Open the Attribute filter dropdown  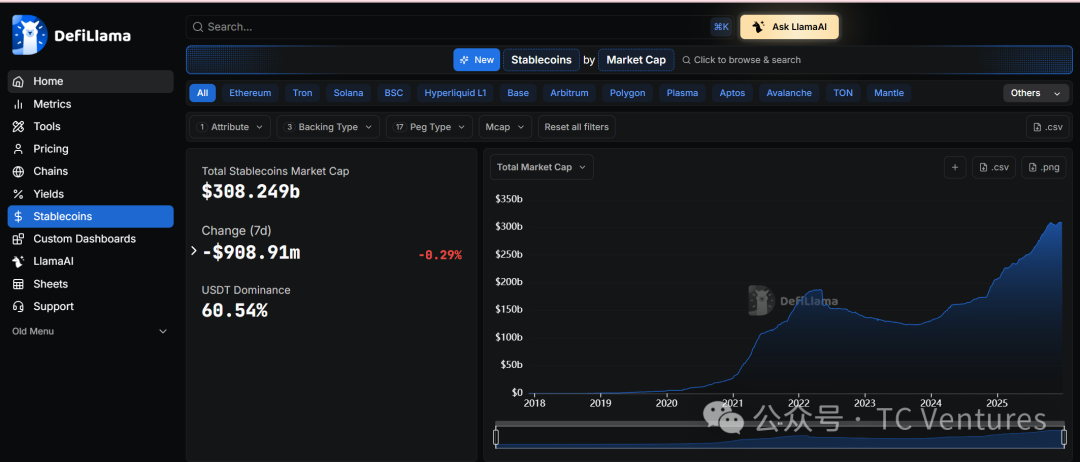230,127
